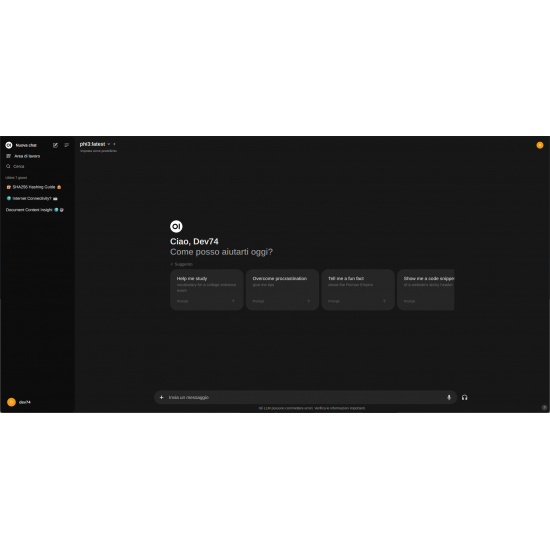Start a voice call with headphones icon
This screenshot has width=550, height=550.
click(464, 397)
